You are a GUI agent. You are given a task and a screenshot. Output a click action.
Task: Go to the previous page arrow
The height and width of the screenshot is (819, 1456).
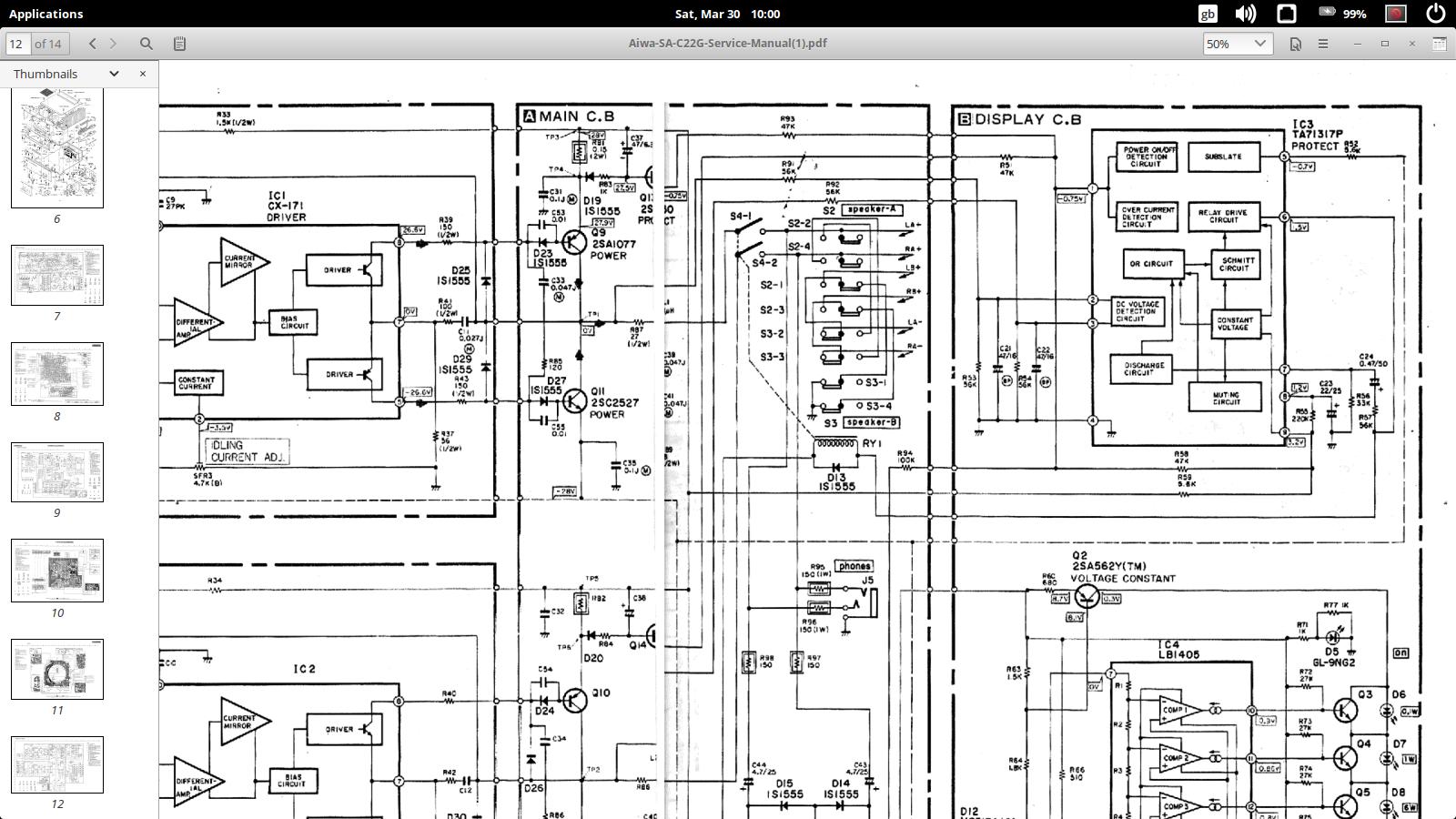[92, 43]
